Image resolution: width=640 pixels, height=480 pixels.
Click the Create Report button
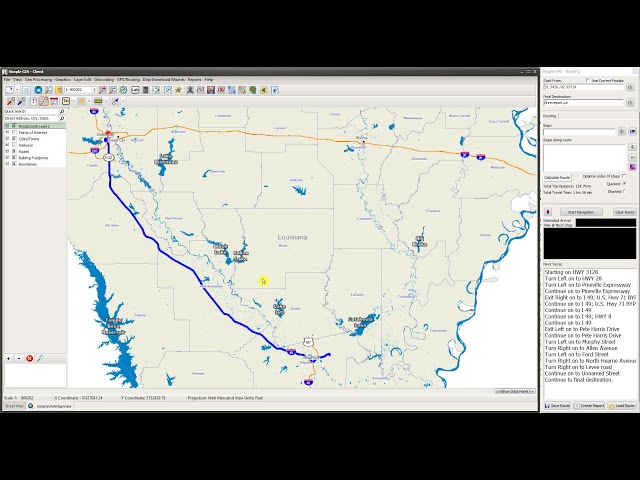[x=589, y=406]
